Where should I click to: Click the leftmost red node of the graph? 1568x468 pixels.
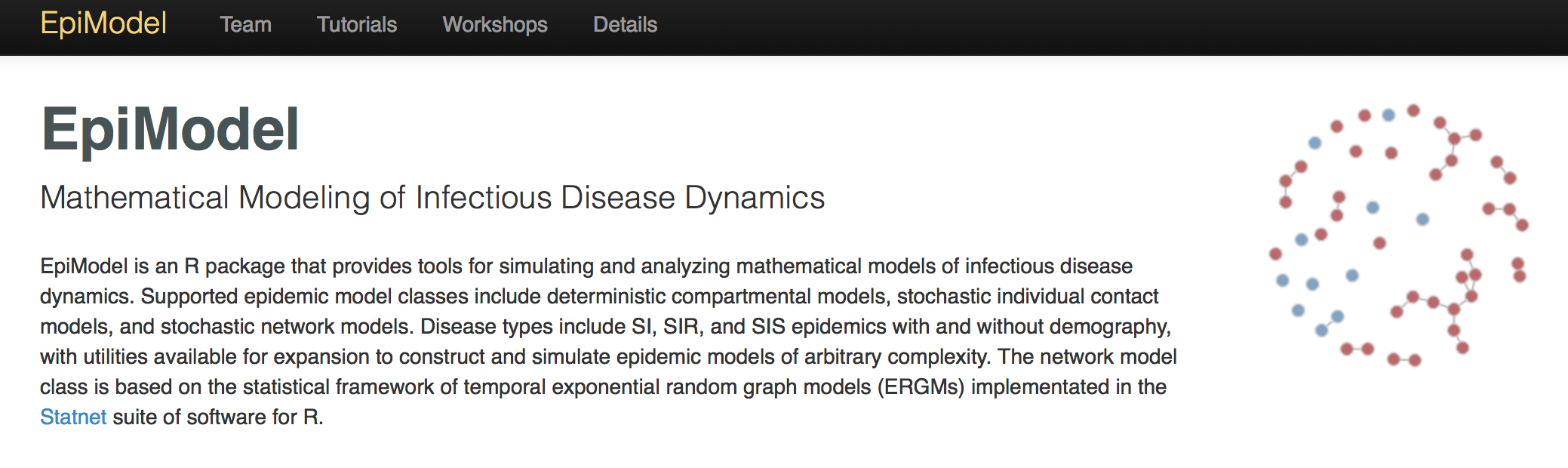tap(1275, 254)
